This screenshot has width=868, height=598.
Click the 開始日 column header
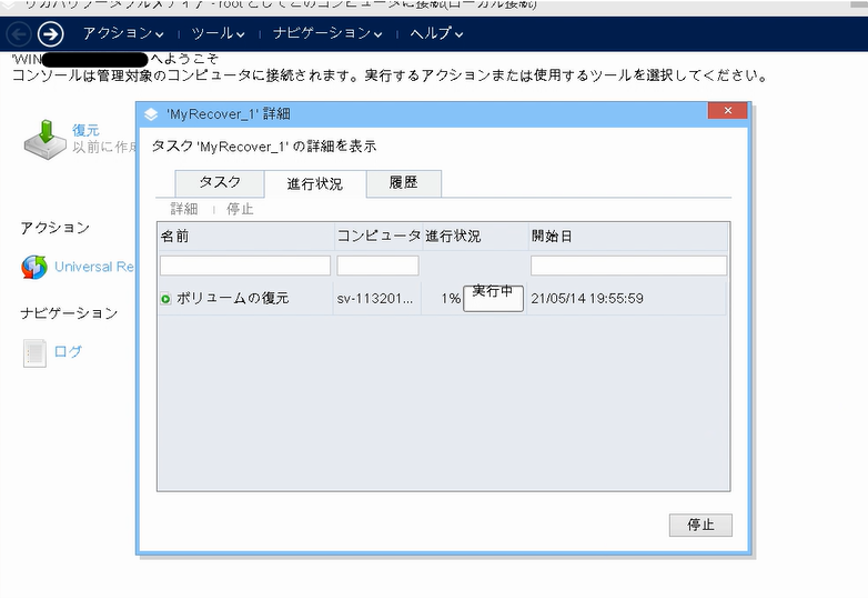(x=628, y=236)
